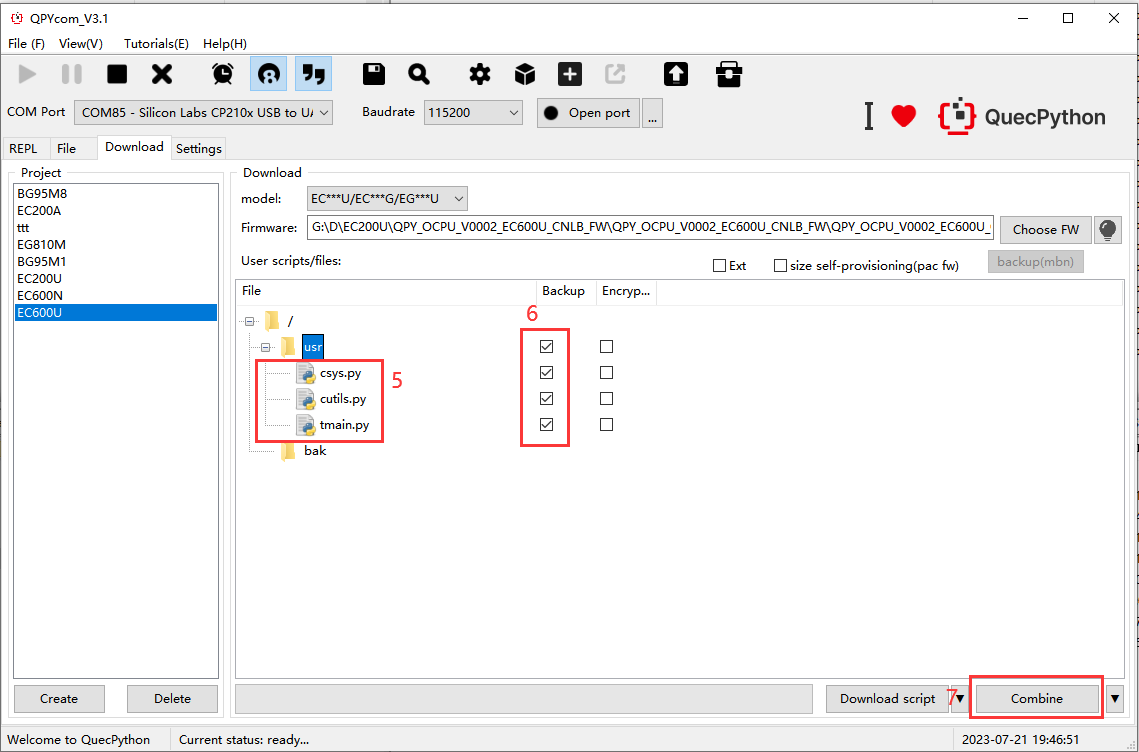Open the gear settings toolbar icon
The image size is (1139, 752).
click(x=480, y=74)
